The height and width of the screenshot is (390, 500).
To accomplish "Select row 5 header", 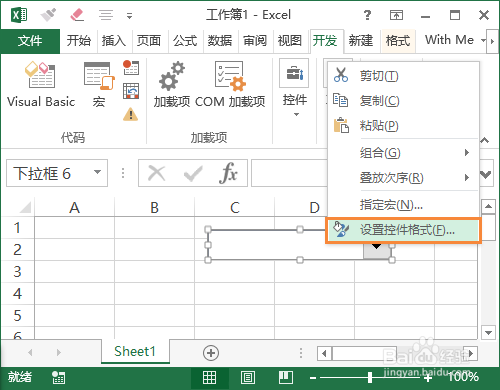I will click(x=18, y=315).
